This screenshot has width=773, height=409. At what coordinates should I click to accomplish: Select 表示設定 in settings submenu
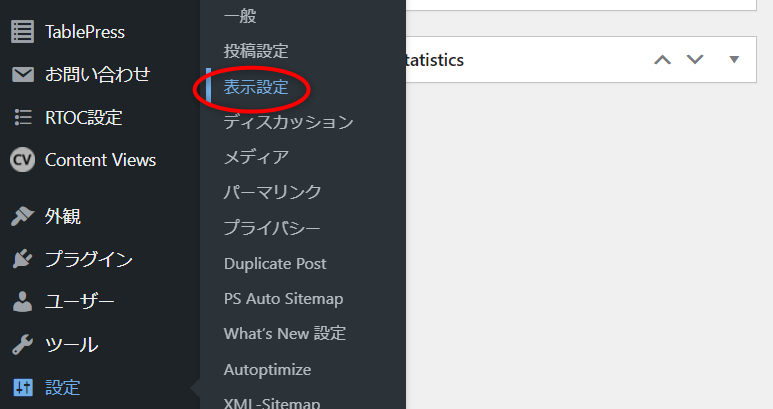pyautogui.click(x=256, y=87)
